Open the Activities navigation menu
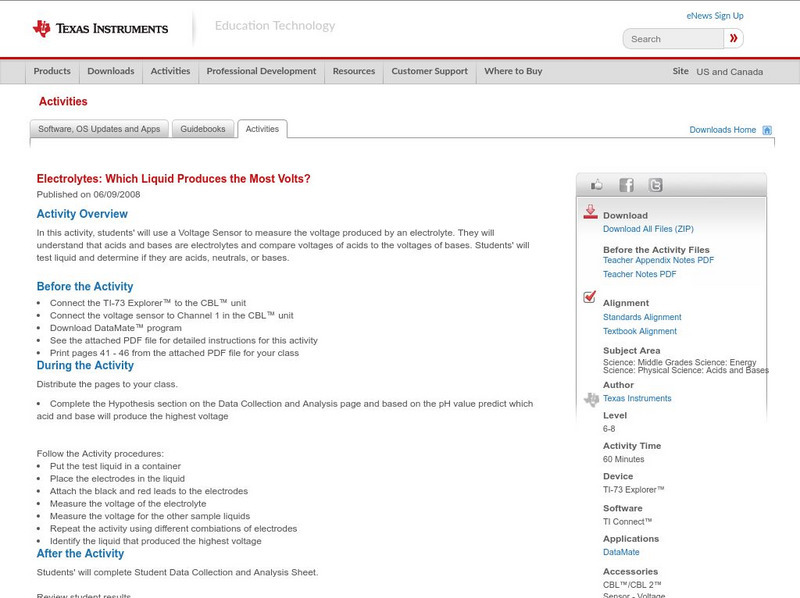This screenshot has width=800, height=598. click(x=170, y=71)
